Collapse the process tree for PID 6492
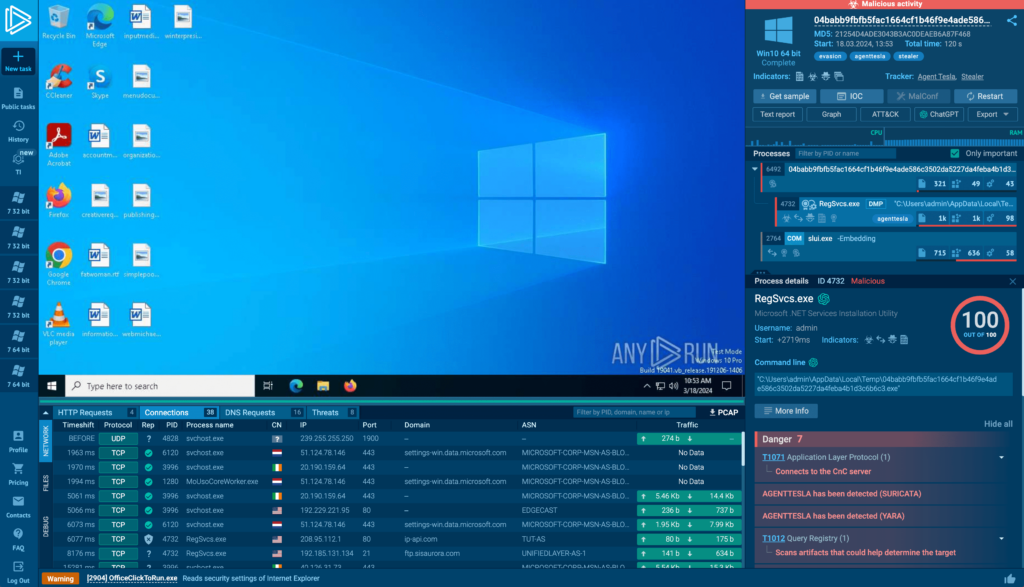 click(756, 169)
